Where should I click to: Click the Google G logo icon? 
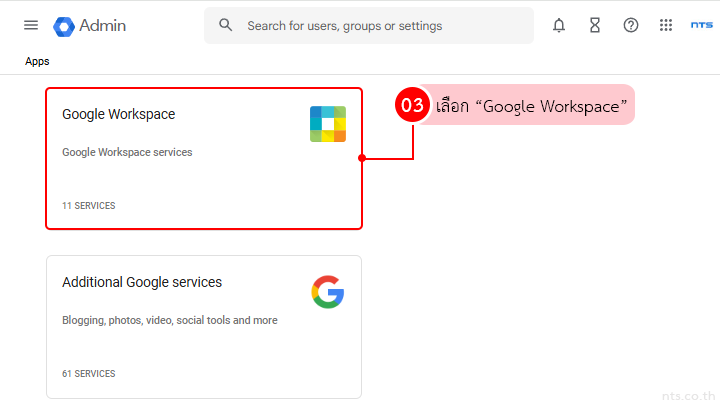(x=327, y=292)
